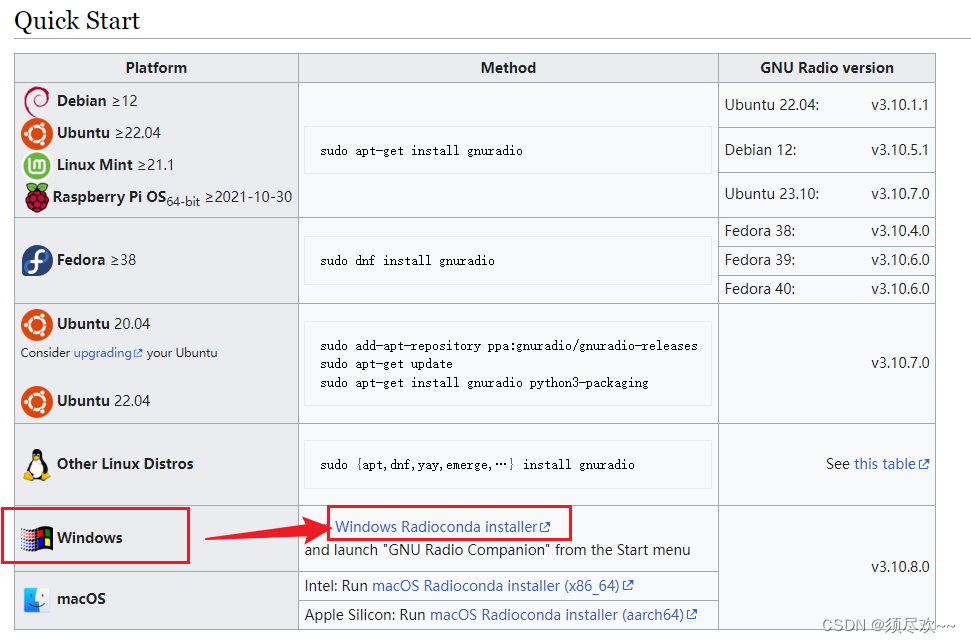Viewport: 971px width, 643px height.
Task: Click the Method column header
Action: tap(507, 67)
